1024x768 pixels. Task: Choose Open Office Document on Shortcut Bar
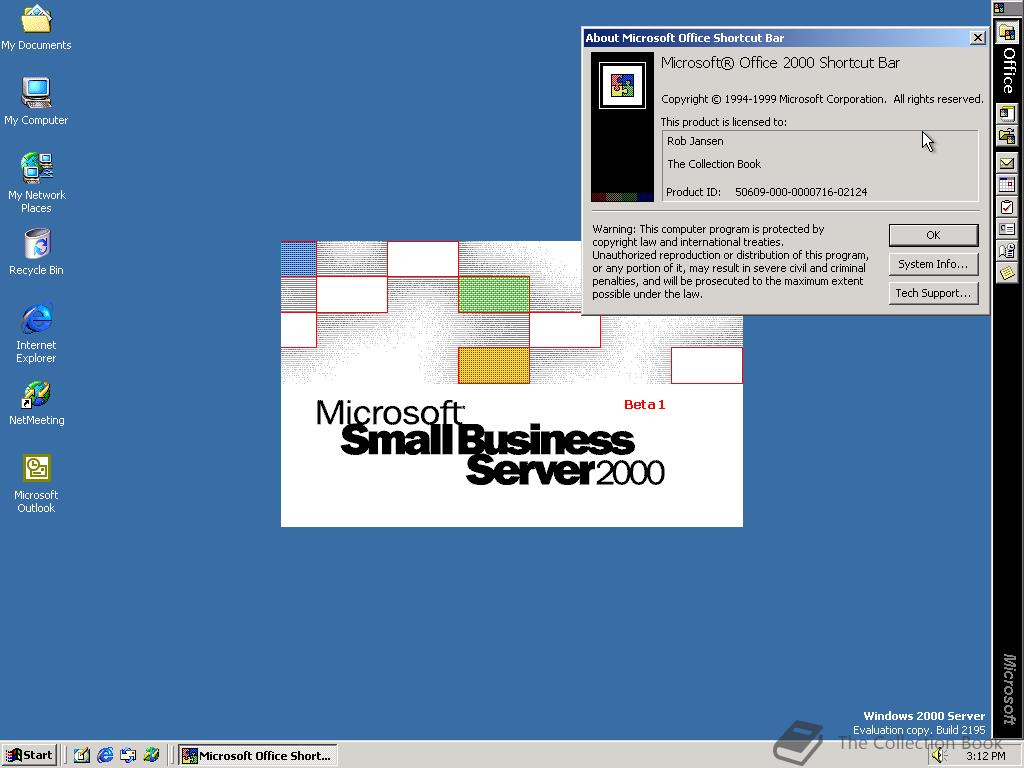(x=1007, y=136)
